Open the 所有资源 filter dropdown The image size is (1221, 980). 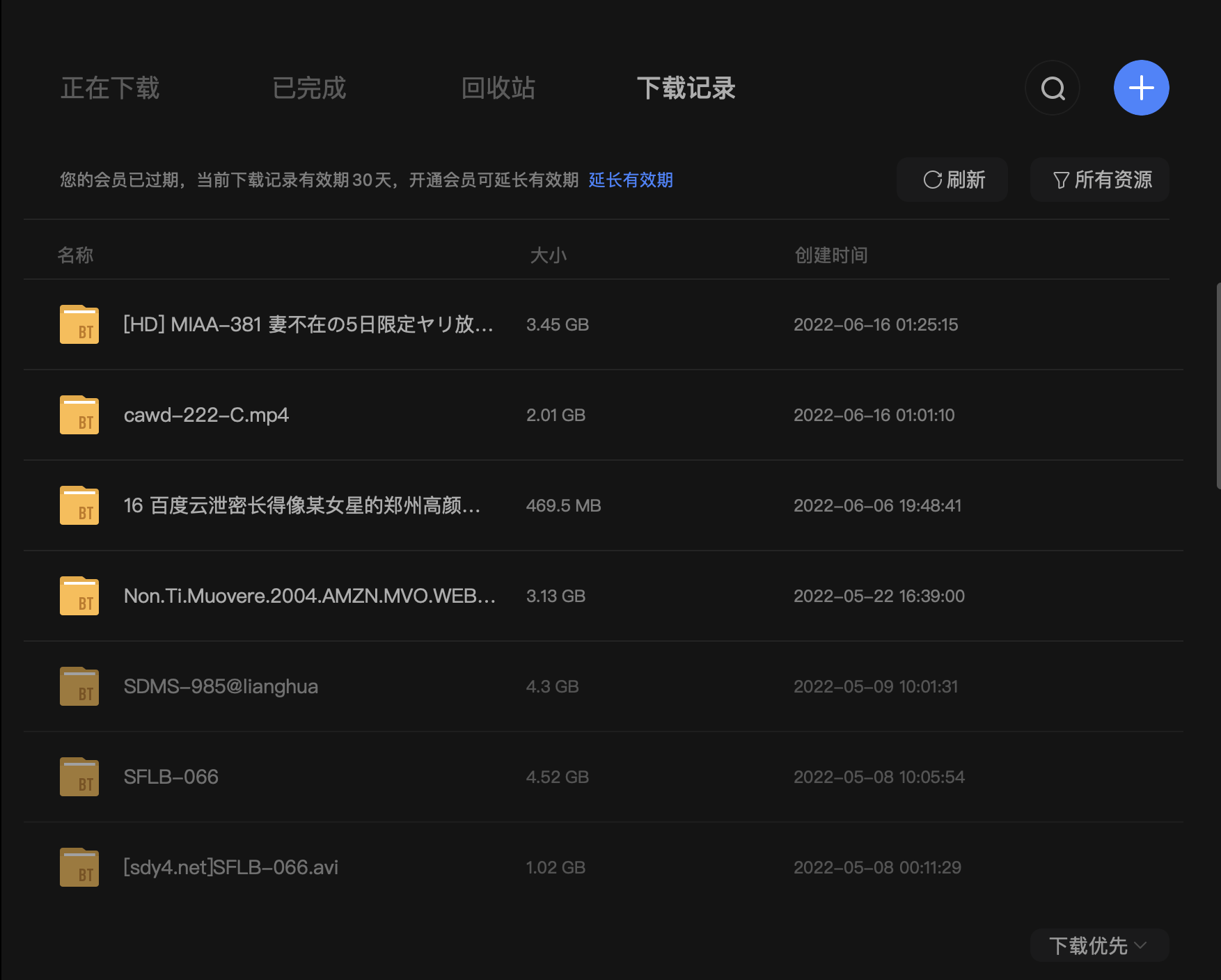1099,180
